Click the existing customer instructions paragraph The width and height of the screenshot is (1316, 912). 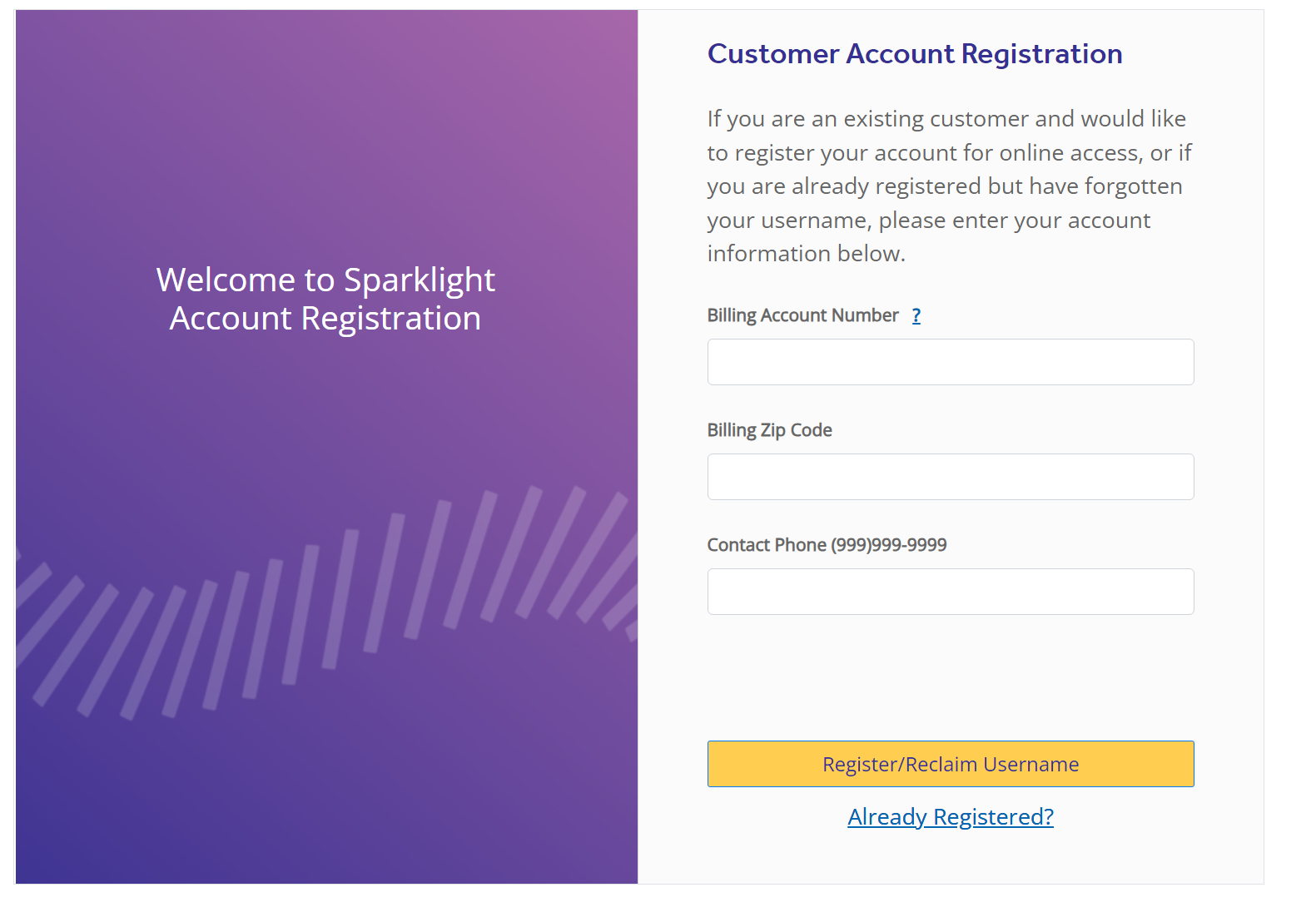(948, 186)
